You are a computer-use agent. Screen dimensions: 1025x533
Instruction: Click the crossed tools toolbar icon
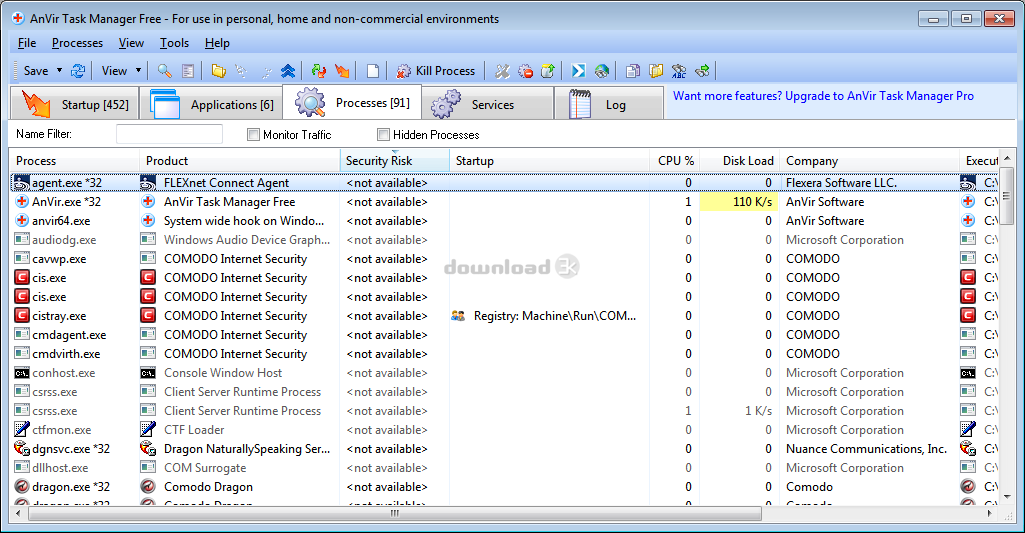[502, 71]
